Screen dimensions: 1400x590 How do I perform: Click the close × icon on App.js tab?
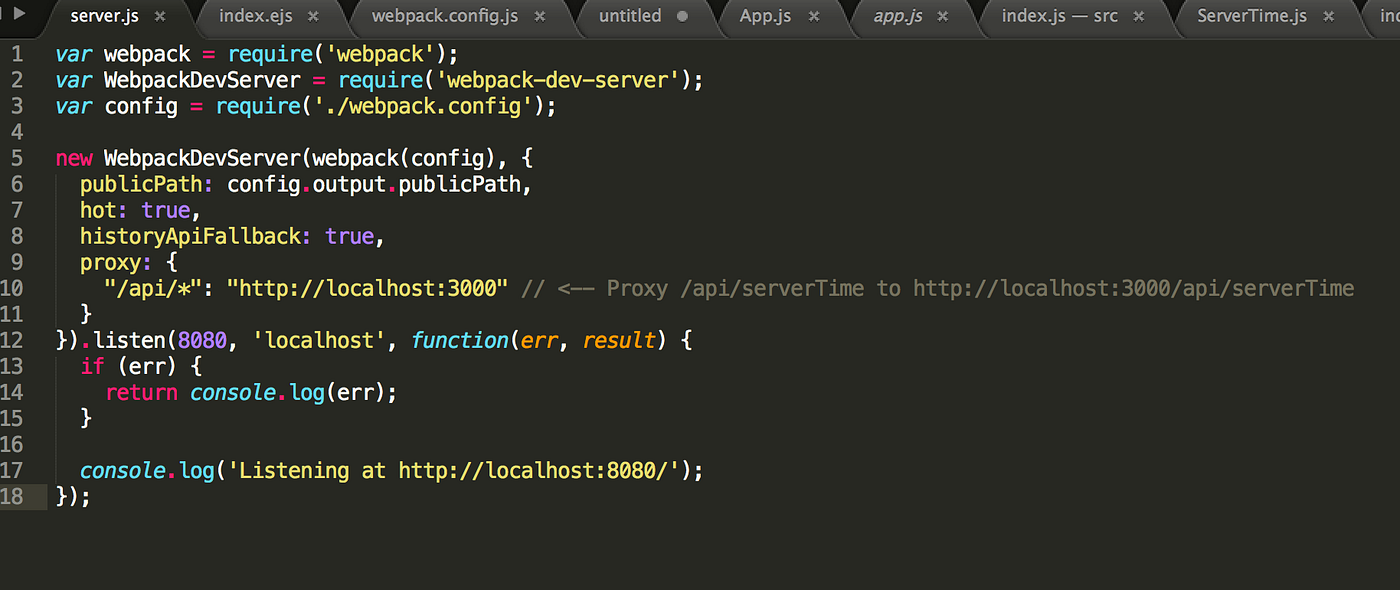pyautogui.click(x=813, y=16)
